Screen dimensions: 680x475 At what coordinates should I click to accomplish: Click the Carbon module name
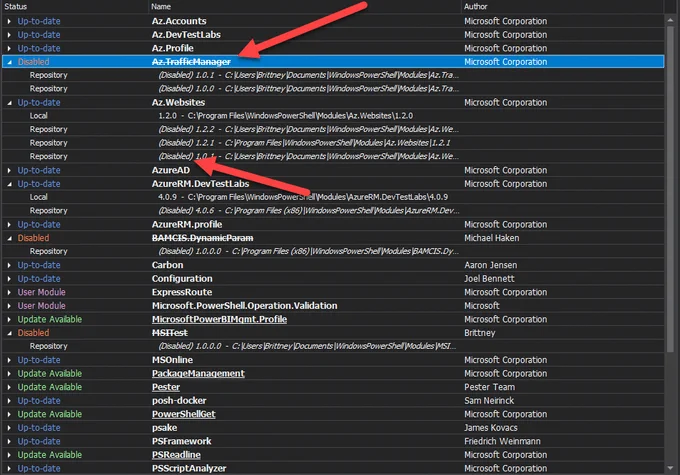(x=167, y=265)
